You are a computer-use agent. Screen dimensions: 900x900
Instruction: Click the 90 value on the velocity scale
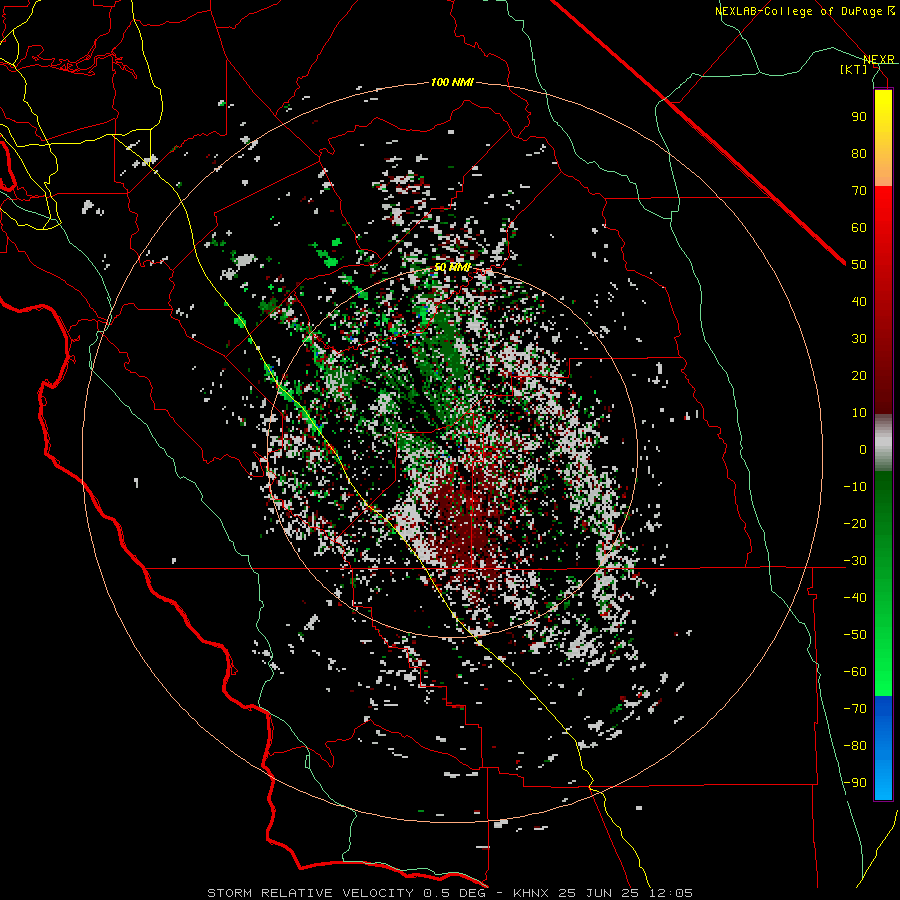click(x=859, y=117)
